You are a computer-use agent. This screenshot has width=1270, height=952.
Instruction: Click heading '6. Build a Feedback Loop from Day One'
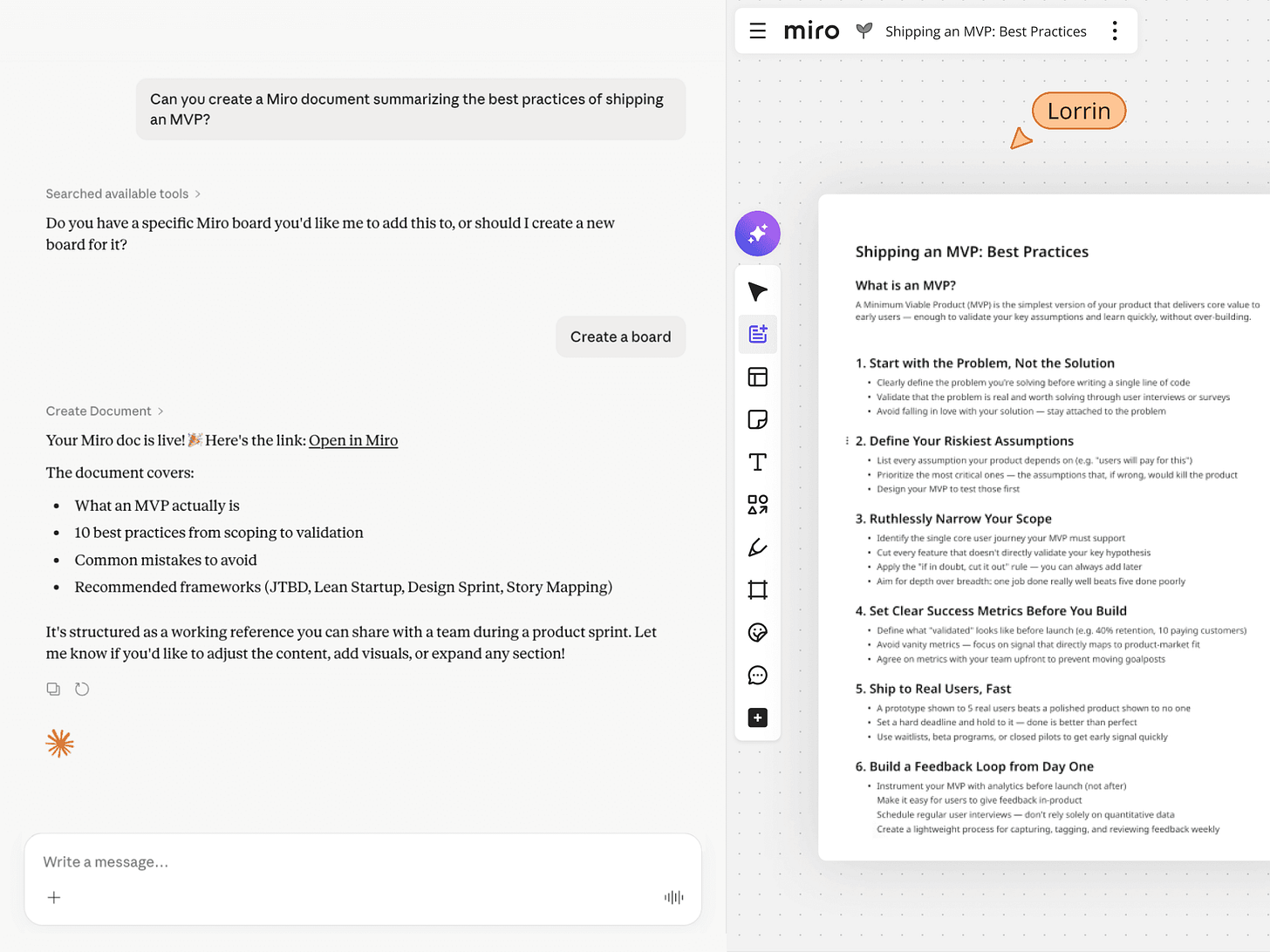click(x=974, y=766)
